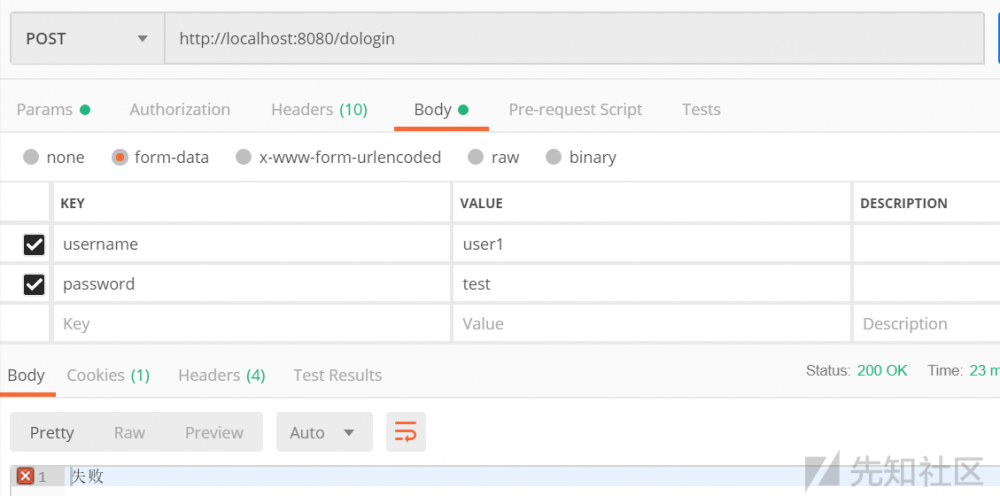
Task: Open the request Headers (10) tab
Action: [x=319, y=110]
